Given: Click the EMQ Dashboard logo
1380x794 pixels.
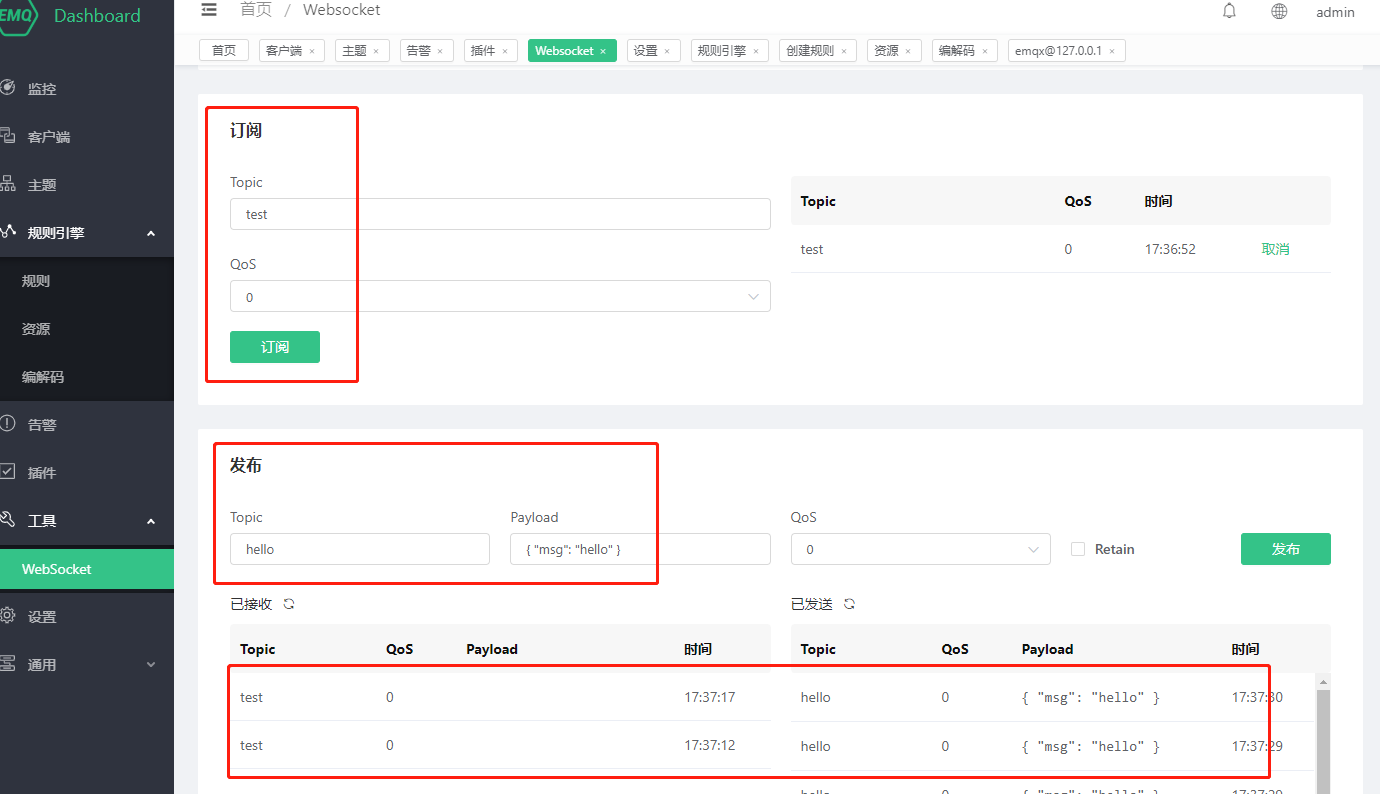Looking at the screenshot, I should (70, 16).
